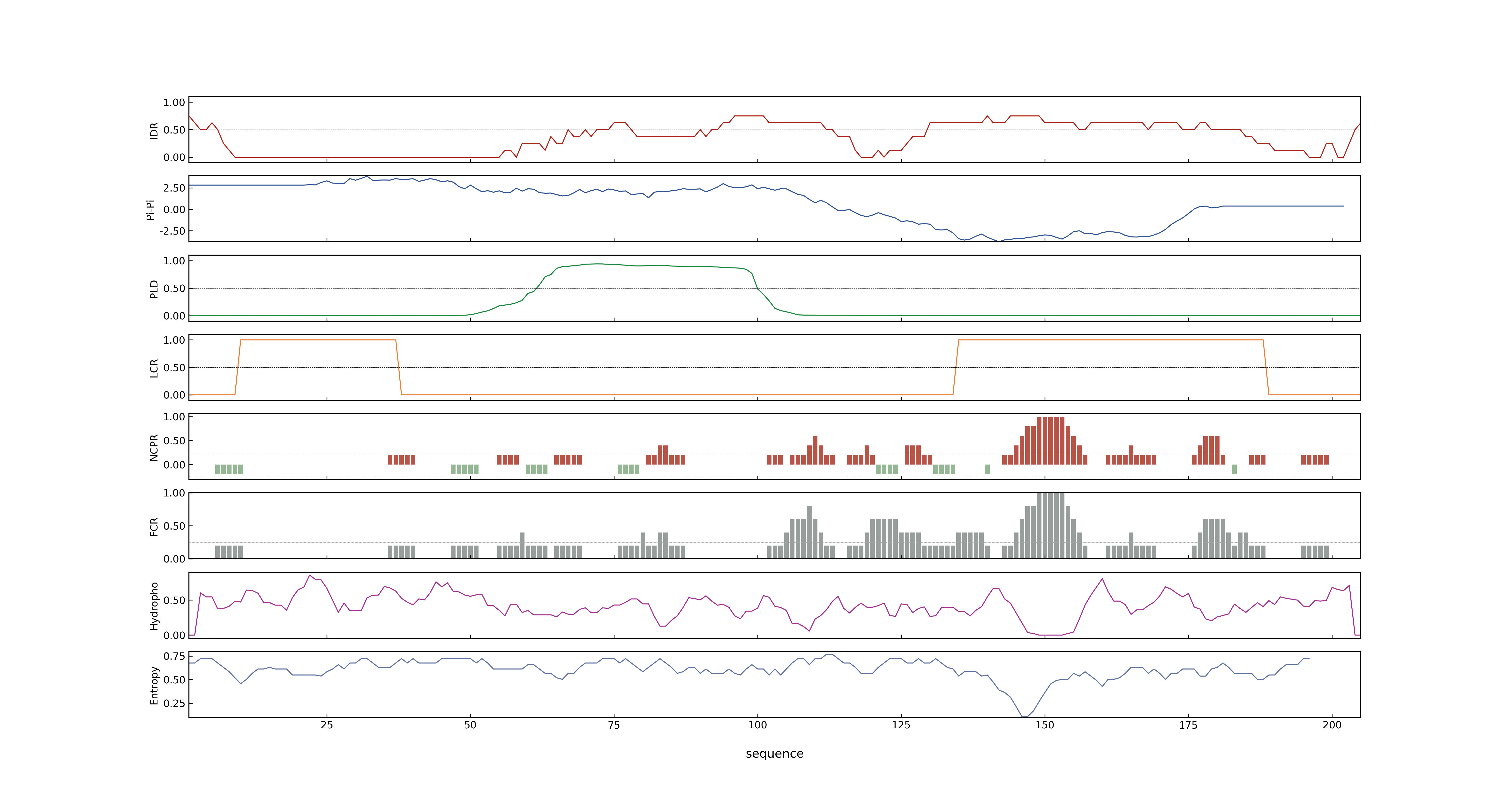
Task: Click x-axis tick label 125
Action: tap(901, 725)
